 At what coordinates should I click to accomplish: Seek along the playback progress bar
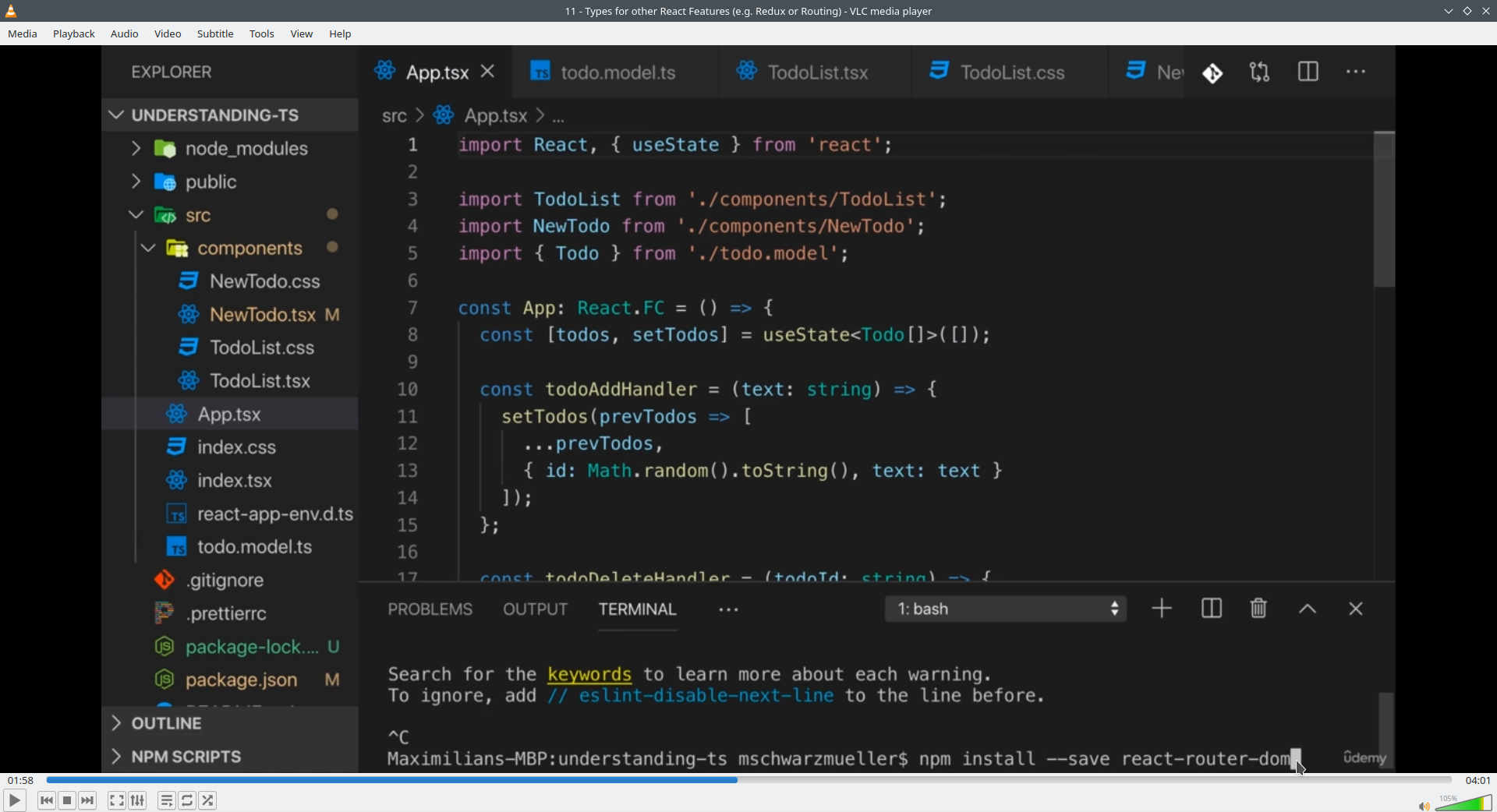pos(748,780)
